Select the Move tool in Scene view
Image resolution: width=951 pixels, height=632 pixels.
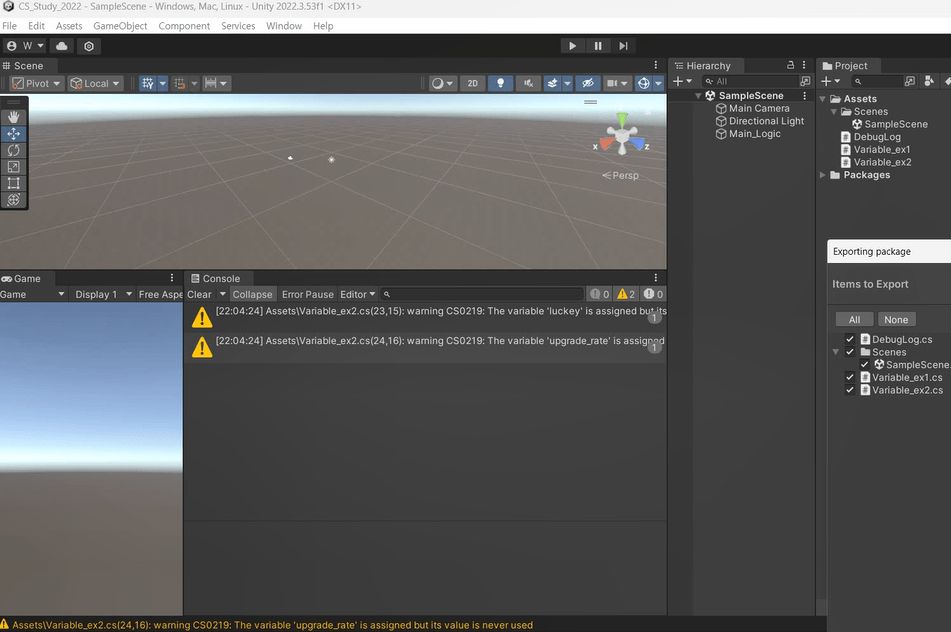pyautogui.click(x=13, y=133)
